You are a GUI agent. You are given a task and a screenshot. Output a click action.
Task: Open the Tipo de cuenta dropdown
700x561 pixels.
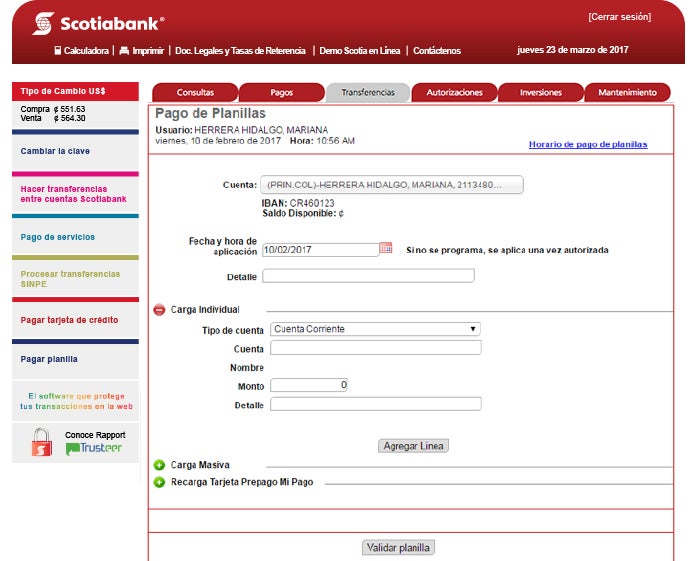coord(375,329)
